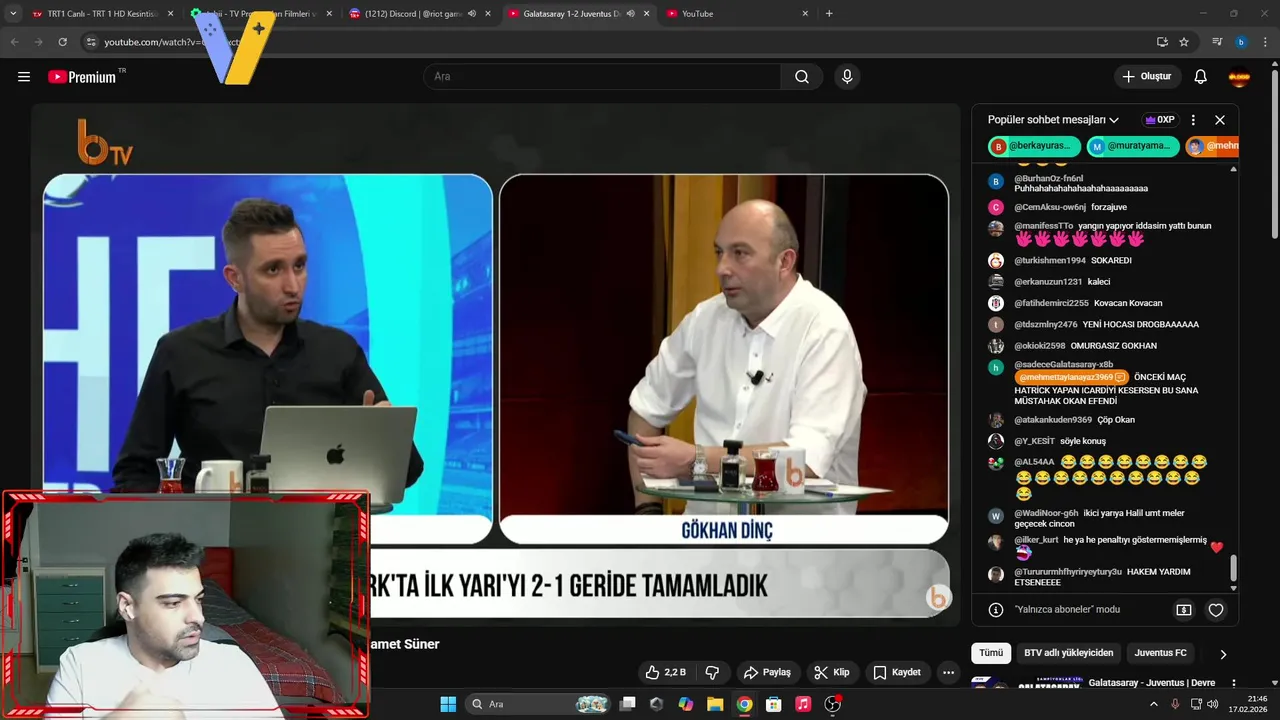Dislike the video
Image resolution: width=1280 pixels, height=720 pixels.
click(x=713, y=672)
